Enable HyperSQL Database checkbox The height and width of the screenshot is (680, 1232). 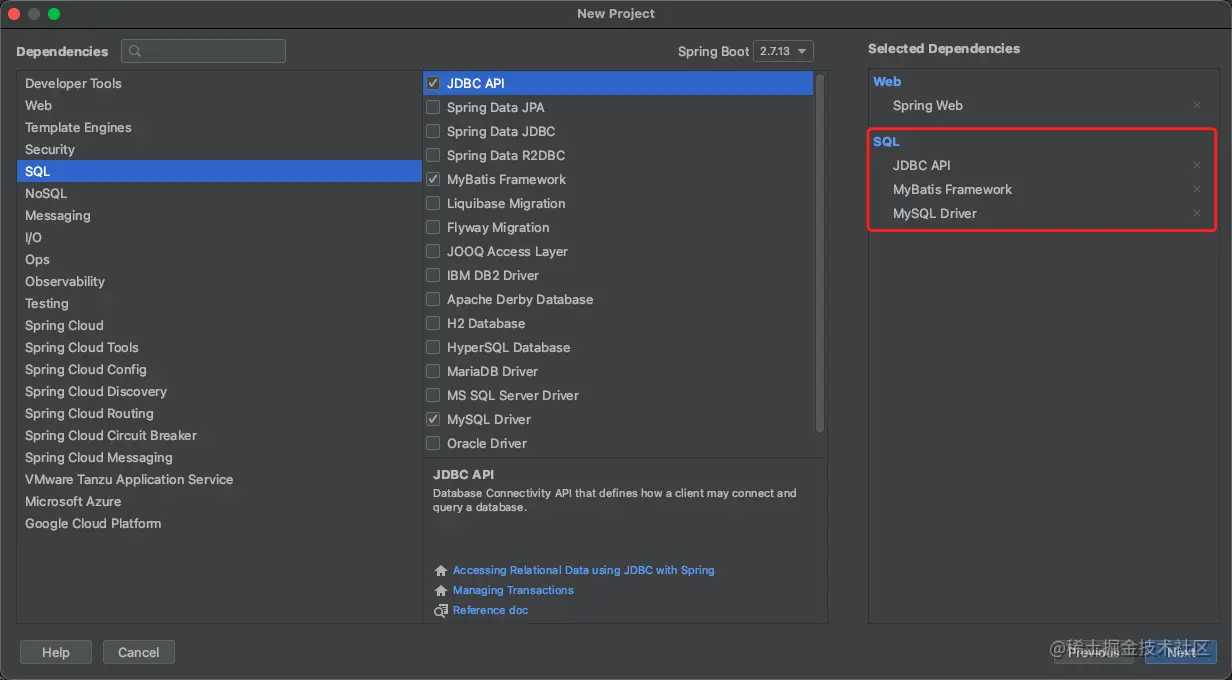coord(433,347)
